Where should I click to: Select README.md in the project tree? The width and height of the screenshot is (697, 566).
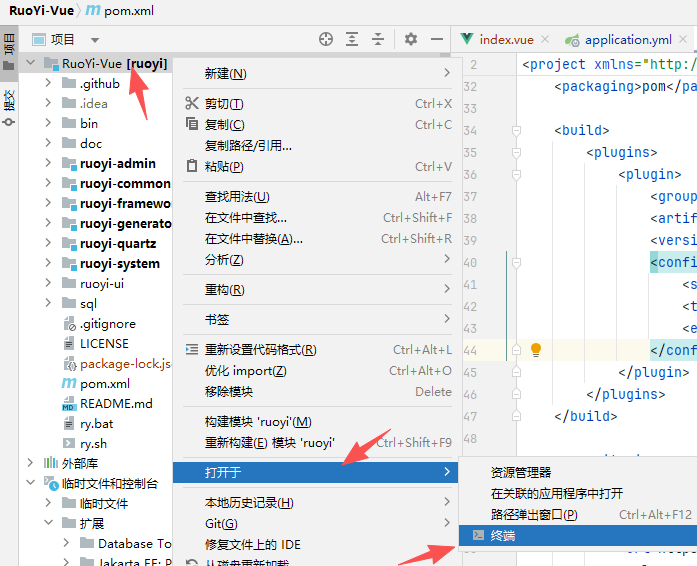click(x=116, y=403)
